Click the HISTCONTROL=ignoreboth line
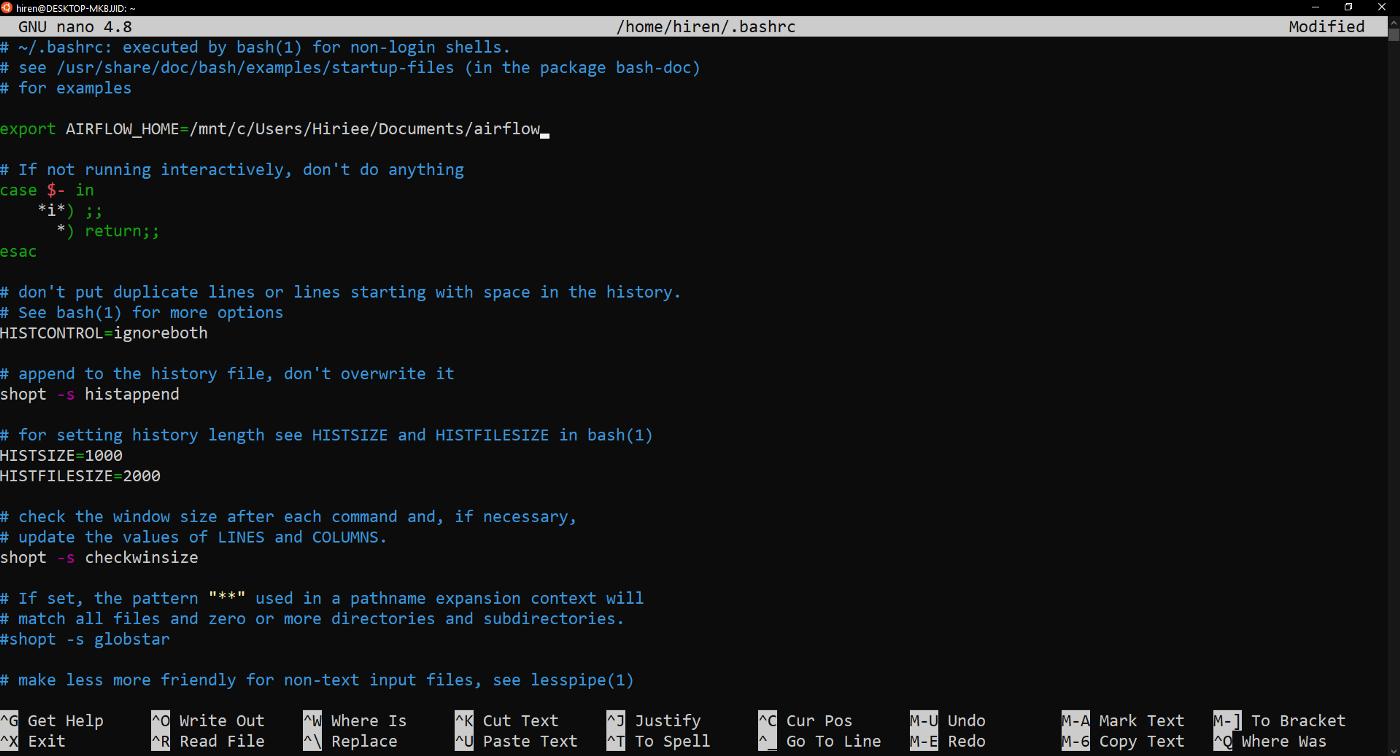The image size is (1400, 756). [x=104, y=333]
